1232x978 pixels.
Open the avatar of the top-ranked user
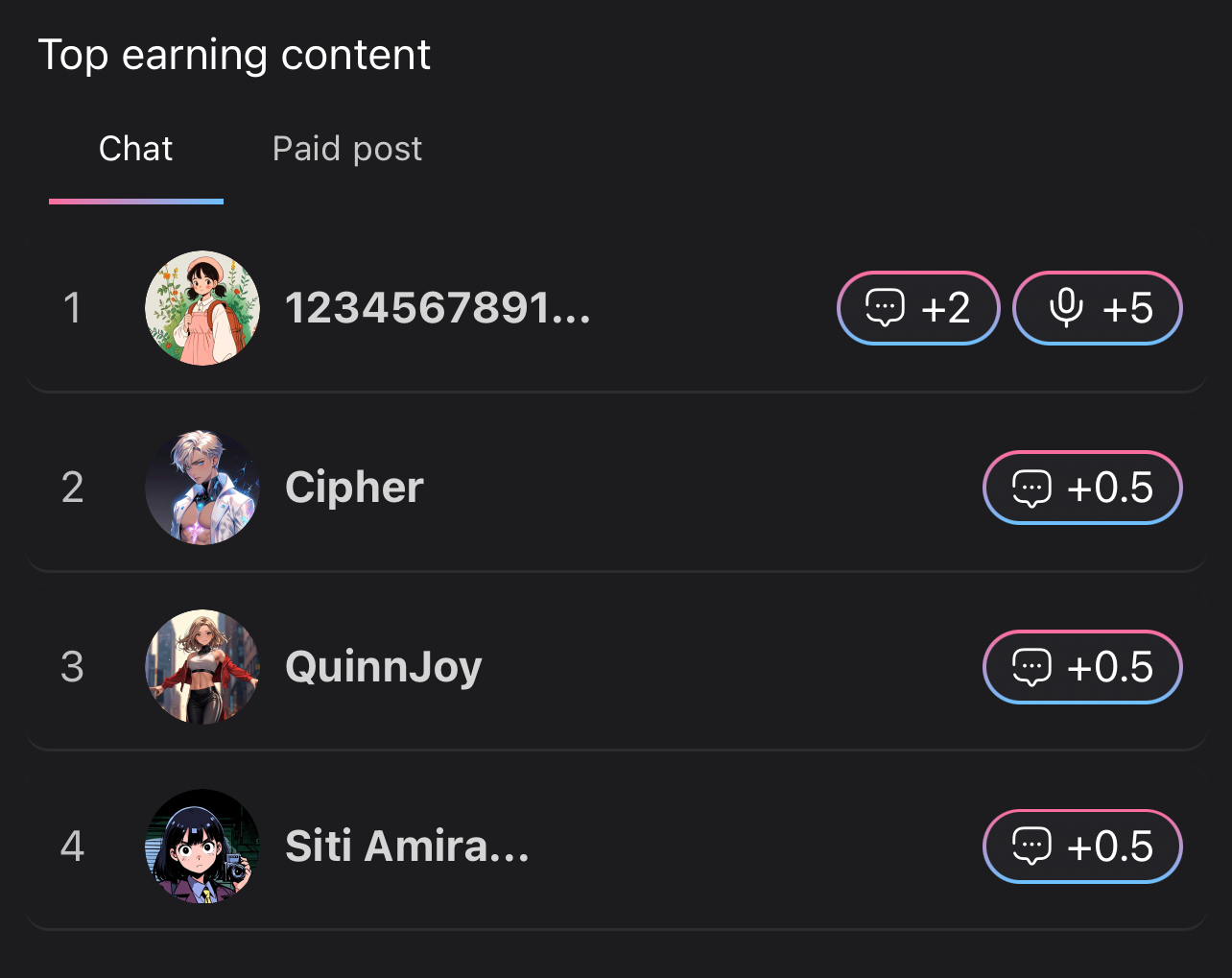202,308
